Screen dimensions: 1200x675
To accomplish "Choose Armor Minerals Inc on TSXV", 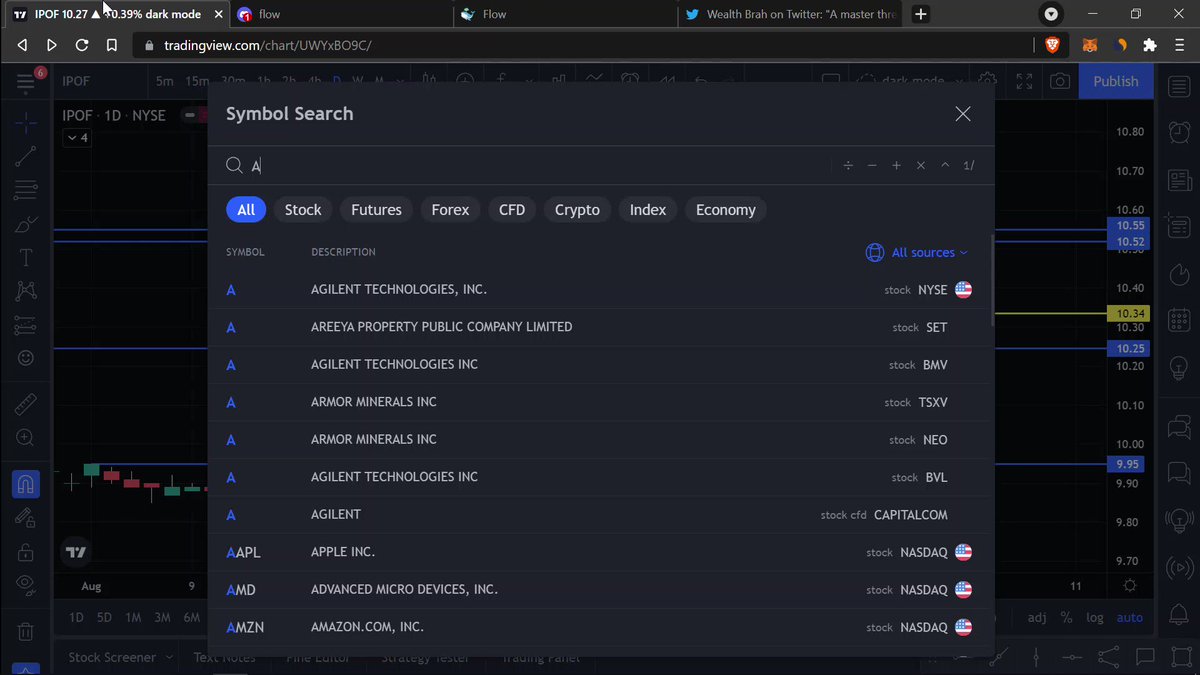I will click(x=599, y=402).
